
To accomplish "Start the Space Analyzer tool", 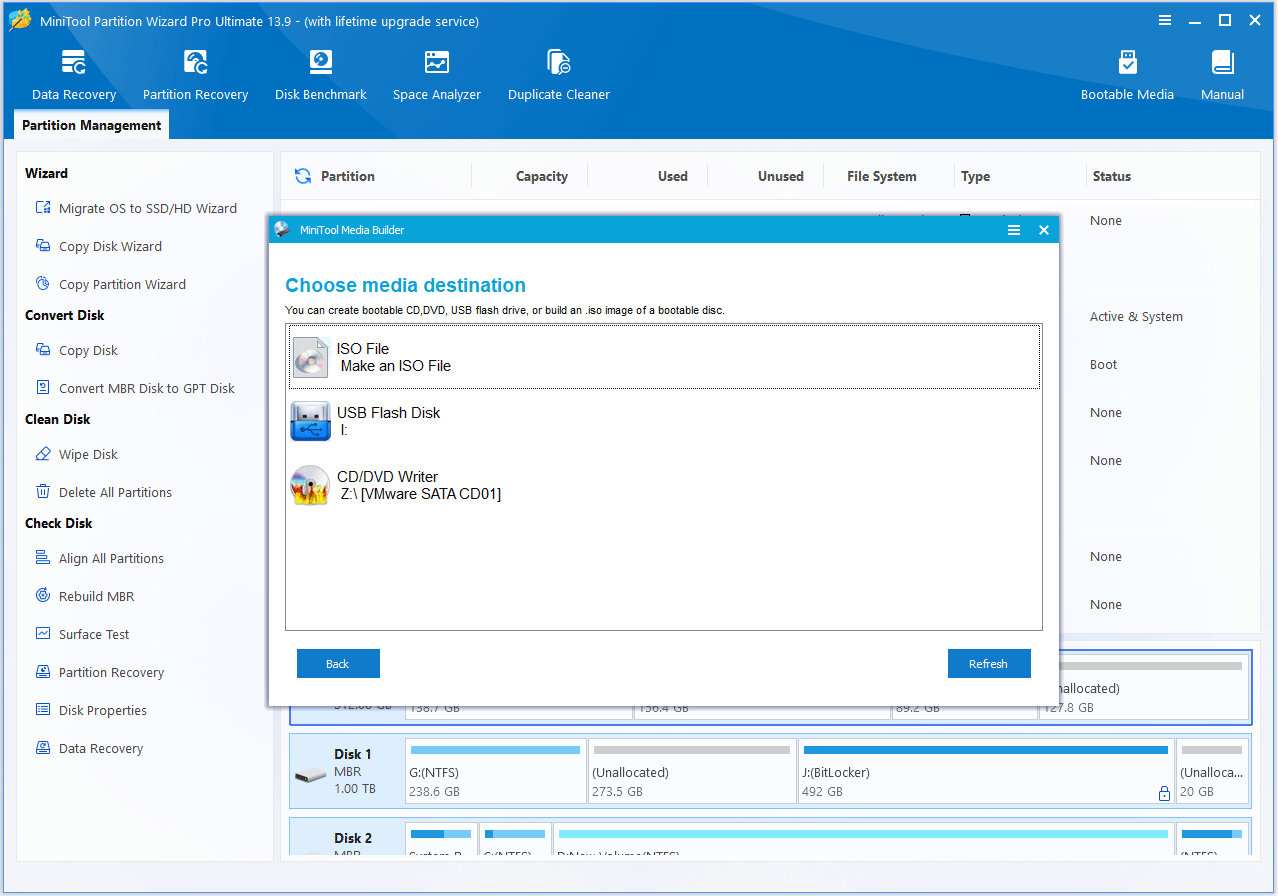I will pyautogui.click(x=437, y=75).
